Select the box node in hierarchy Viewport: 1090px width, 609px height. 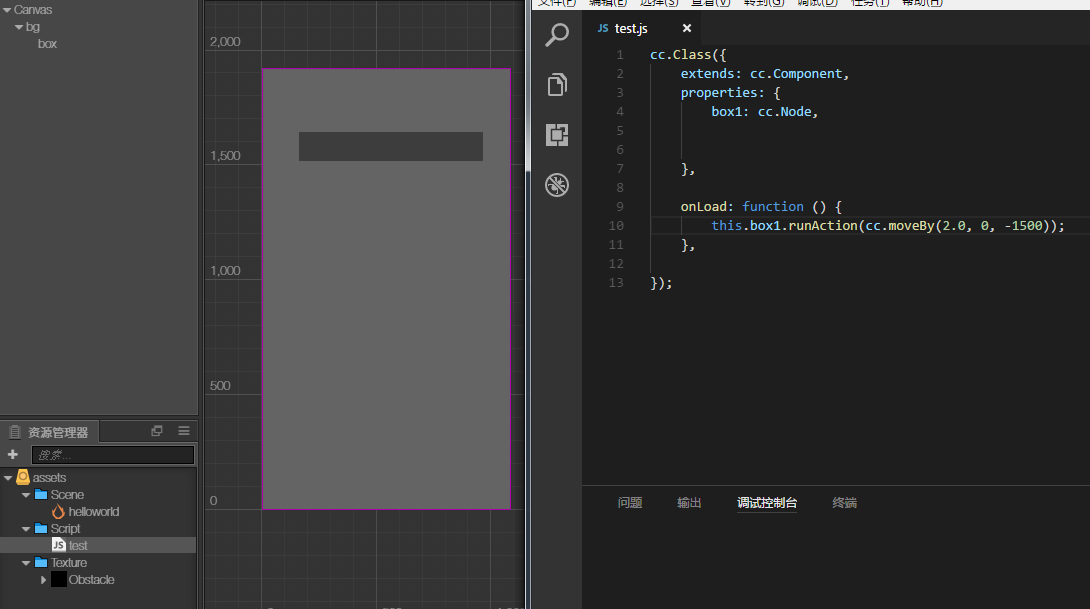pos(47,44)
